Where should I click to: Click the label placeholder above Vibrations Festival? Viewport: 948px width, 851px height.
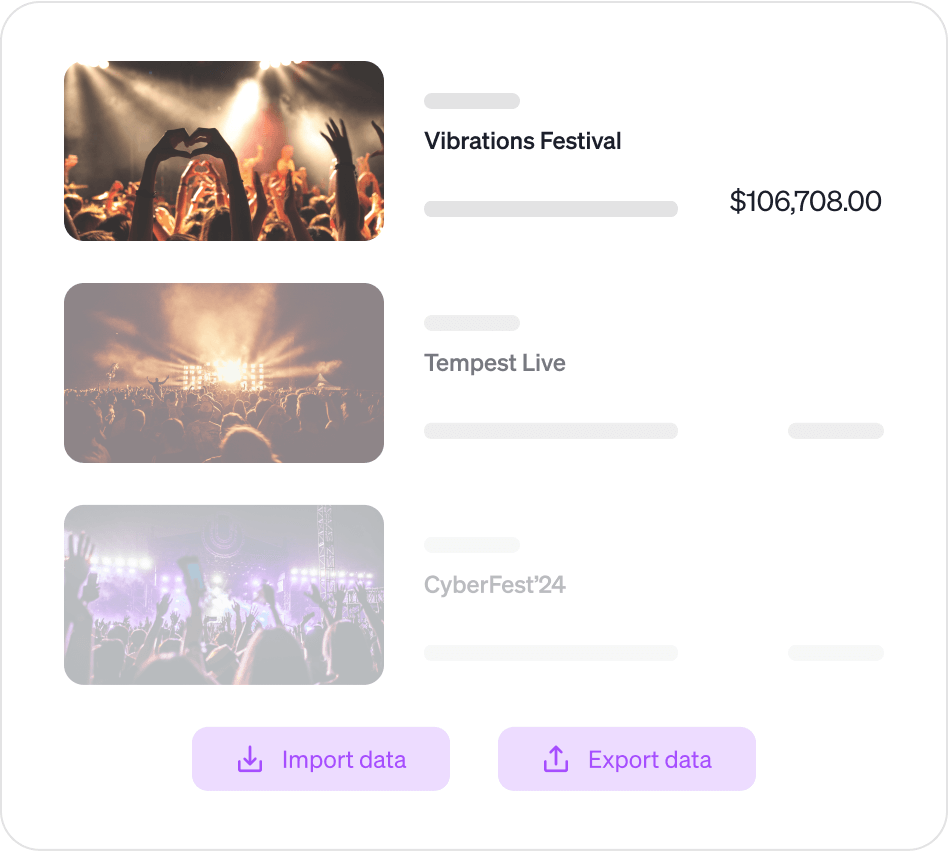[x=471, y=101]
